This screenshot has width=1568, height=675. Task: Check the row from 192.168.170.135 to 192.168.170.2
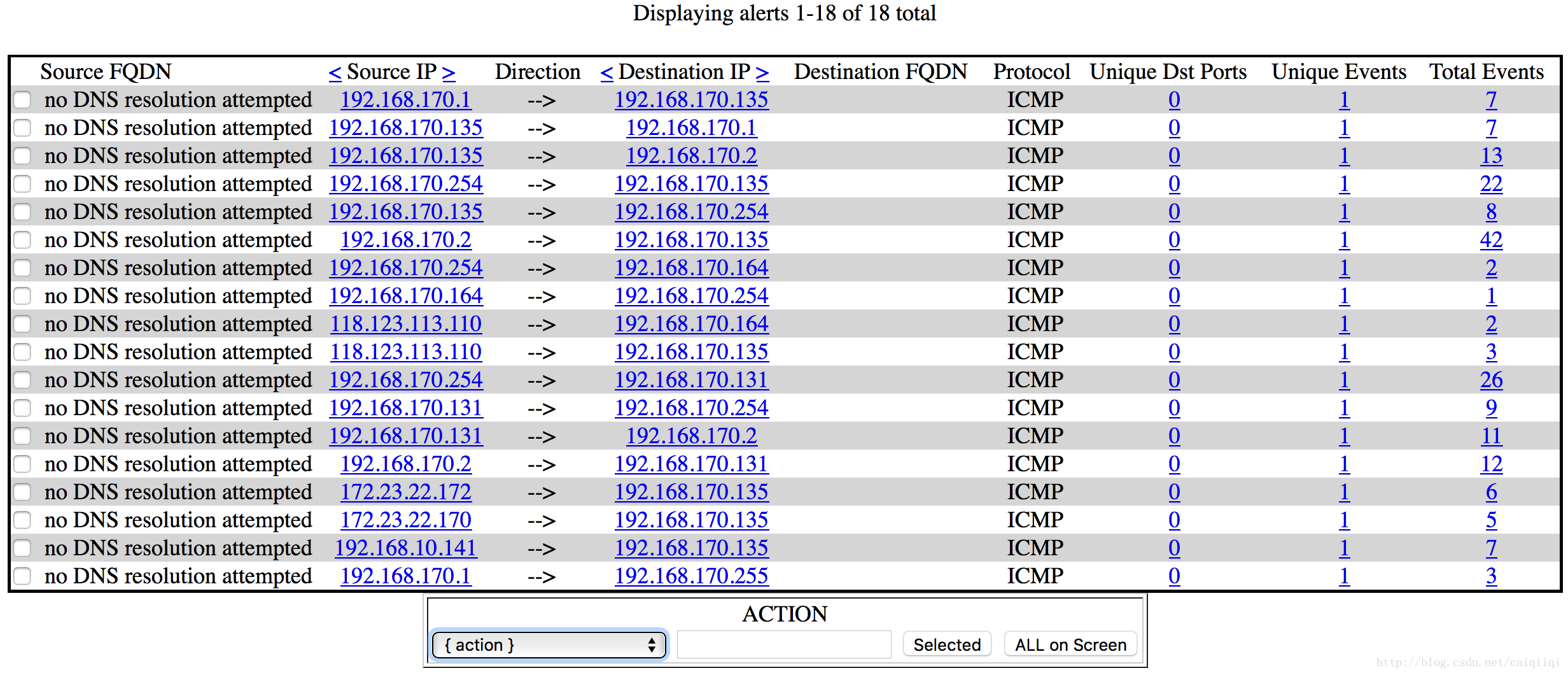22,156
